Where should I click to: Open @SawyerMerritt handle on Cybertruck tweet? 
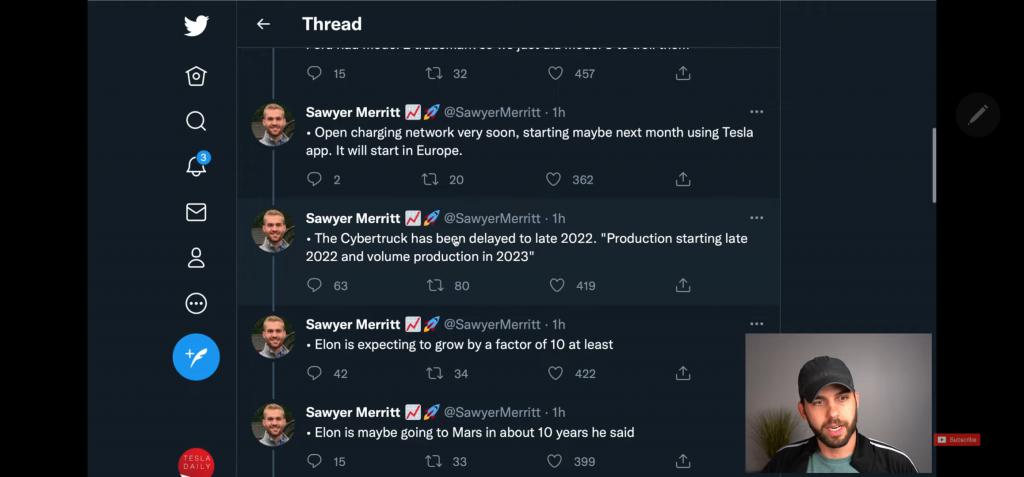[491, 218]
